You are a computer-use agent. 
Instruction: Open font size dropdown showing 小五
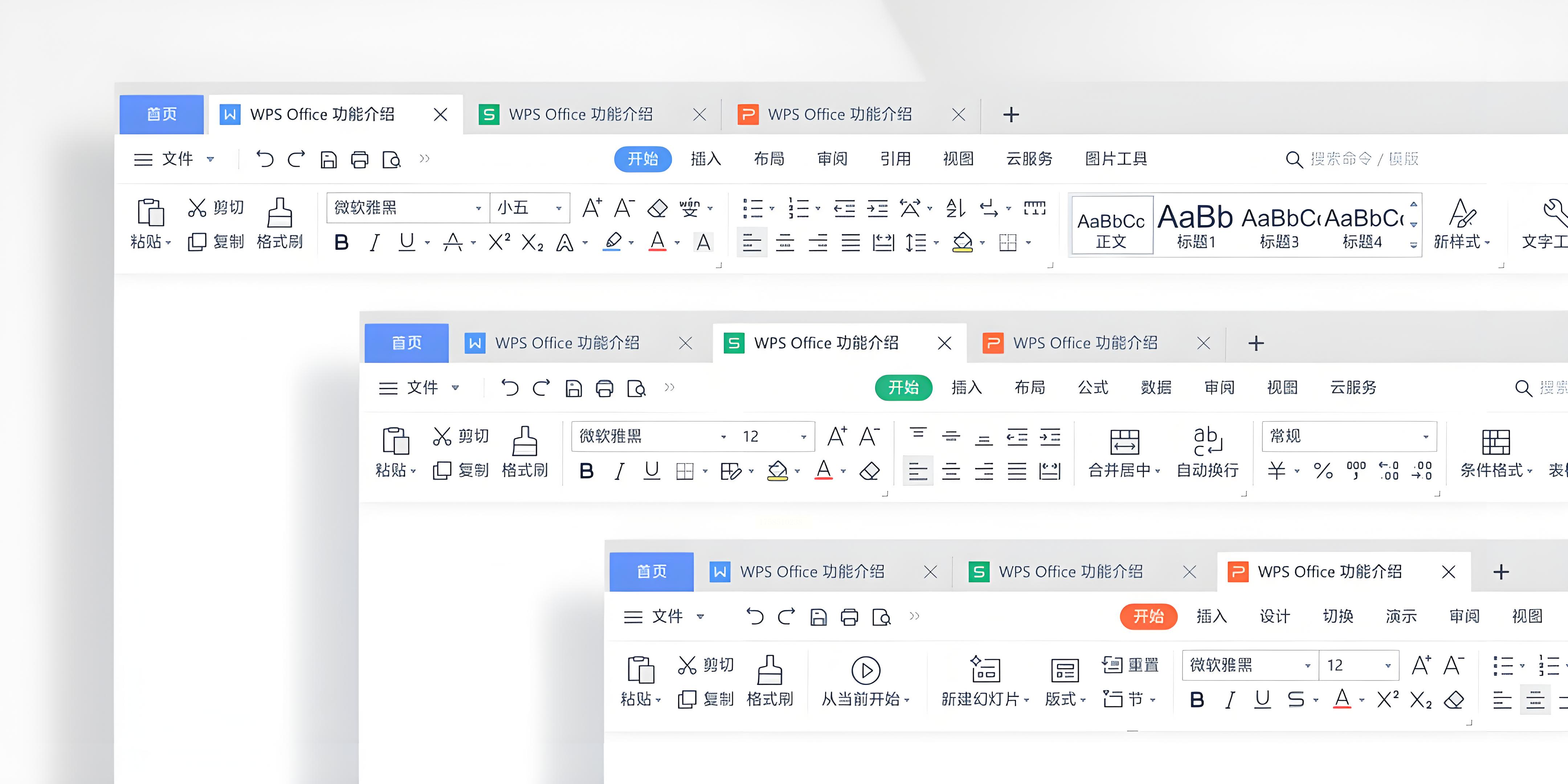click(x=558, y=208)
